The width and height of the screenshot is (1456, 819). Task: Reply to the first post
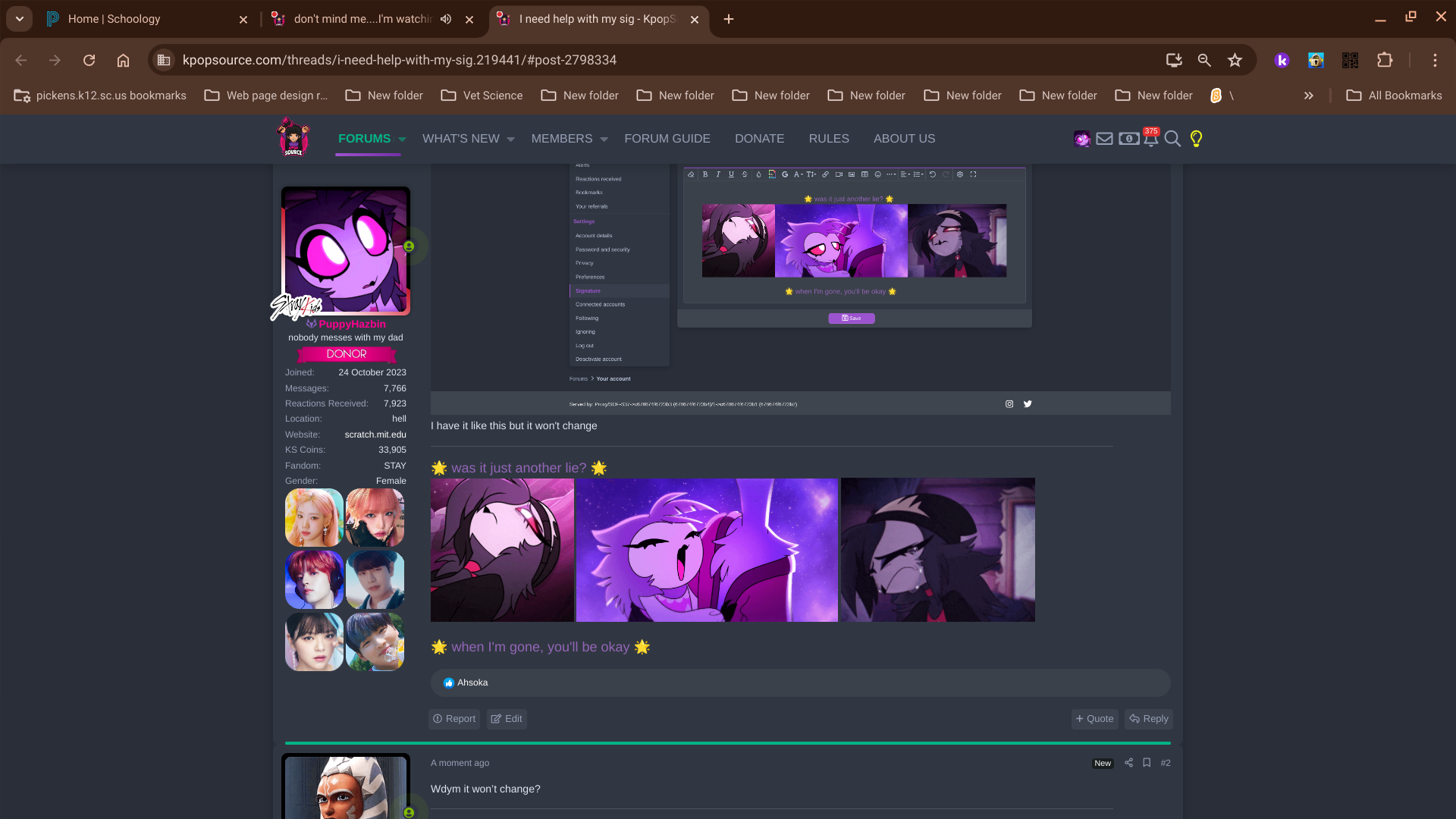(1149, 719)
